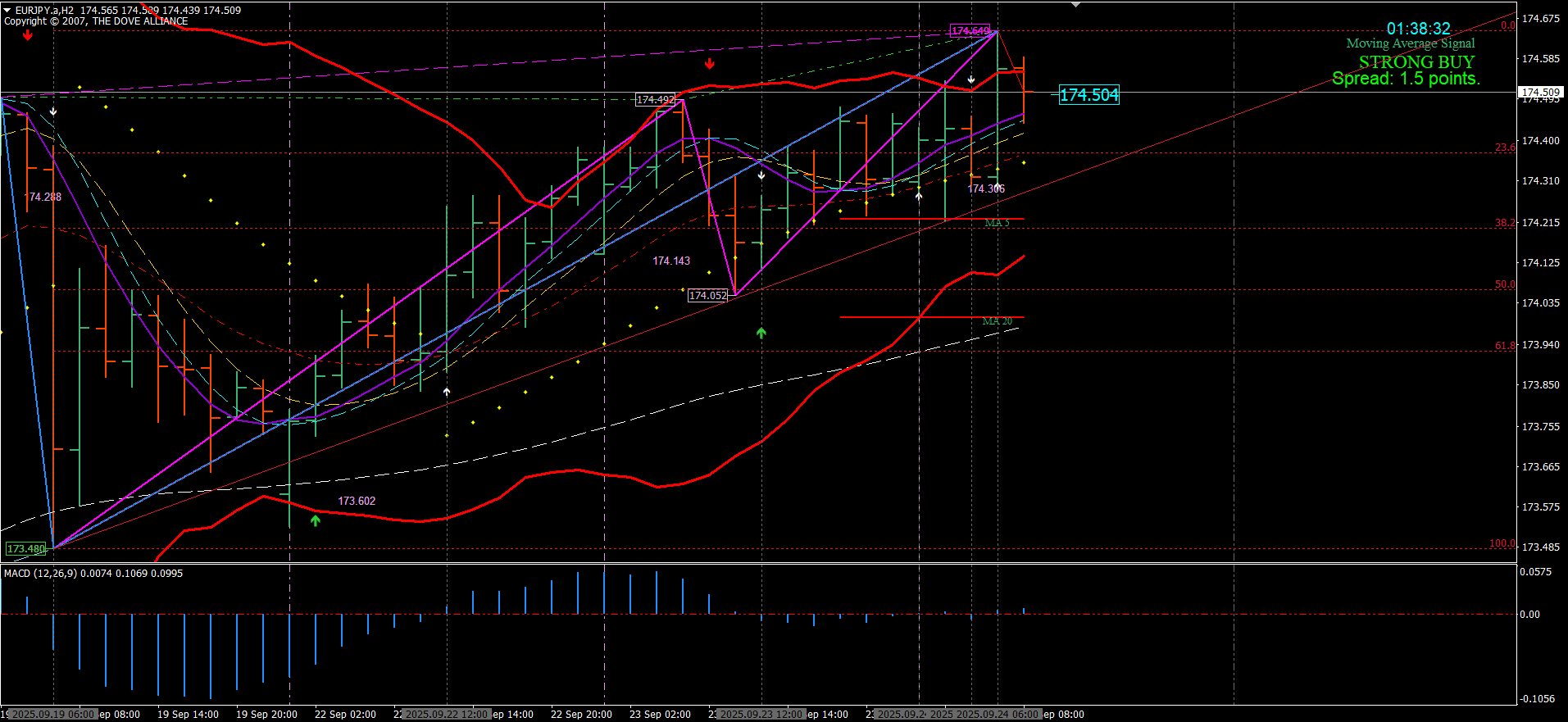Click the white up arrow left of 174.306

(x=919, y=195)
